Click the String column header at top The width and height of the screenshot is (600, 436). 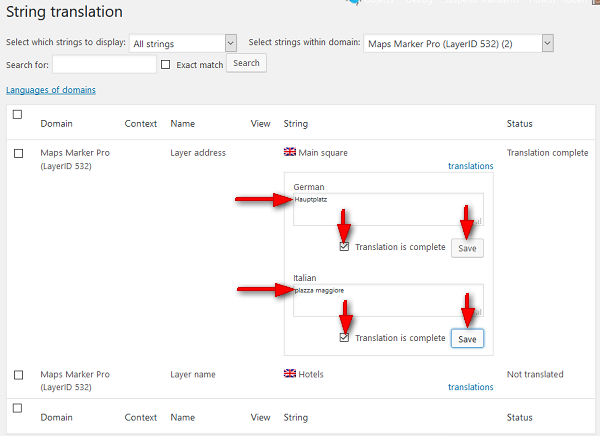(x=296, y=124)
